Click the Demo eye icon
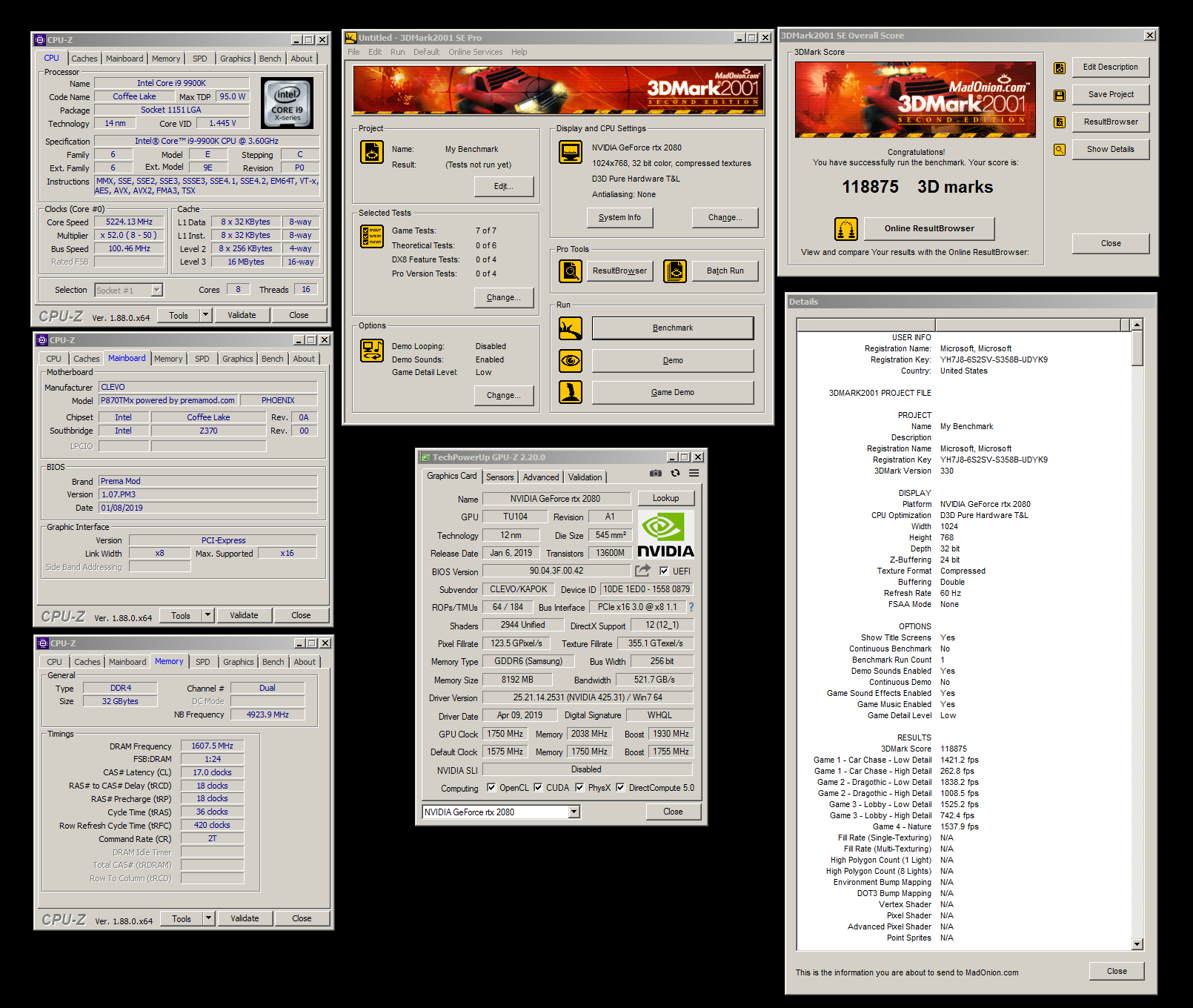This screenshot has height=1008, width=1193. tap(571, 361)
